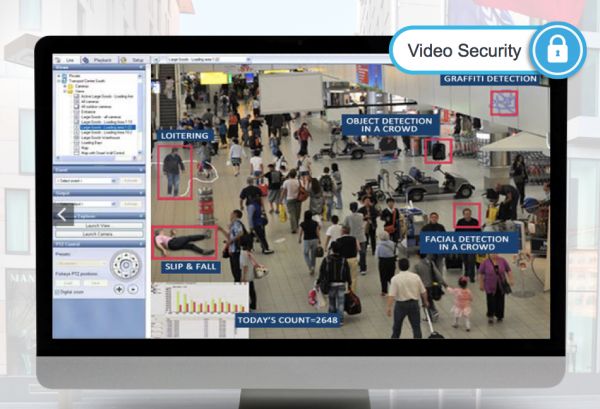600x409 pixels.
Task: Switch to the Setup tab
Action: click(138, 60)
